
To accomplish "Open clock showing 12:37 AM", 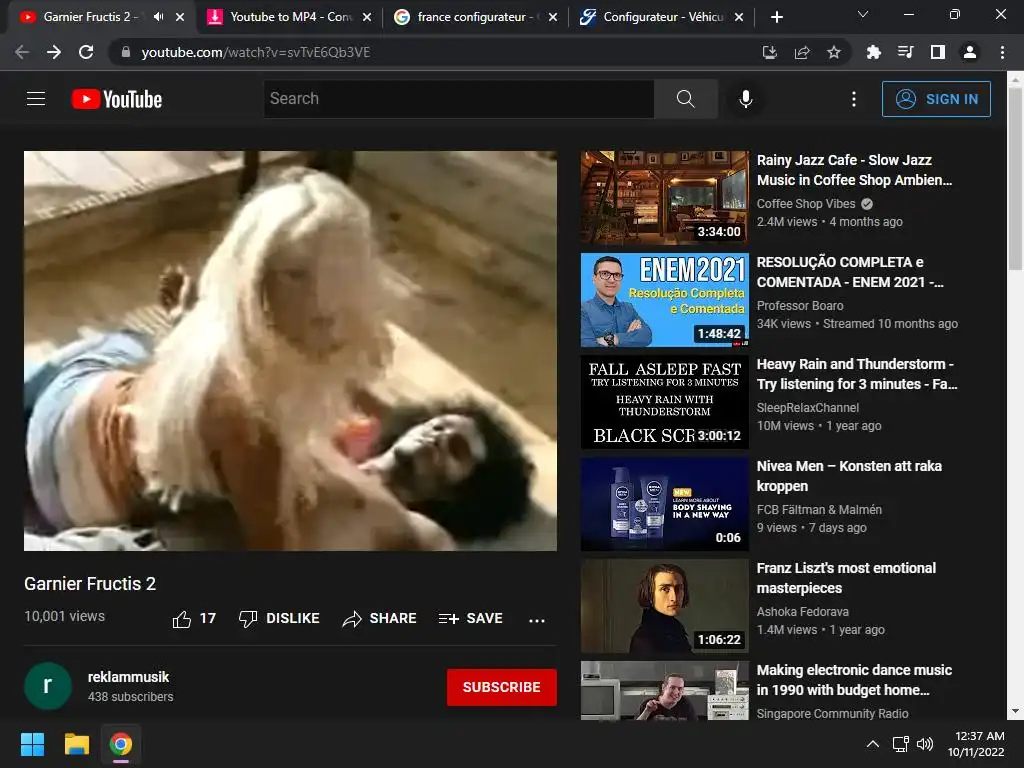I will coord(976,744).
